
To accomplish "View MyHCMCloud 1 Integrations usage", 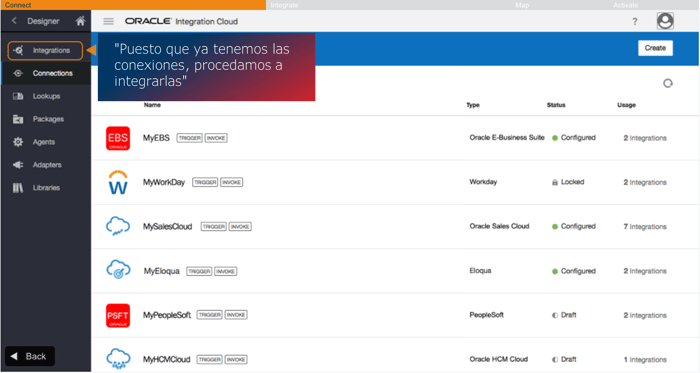I will coord(645,360).
